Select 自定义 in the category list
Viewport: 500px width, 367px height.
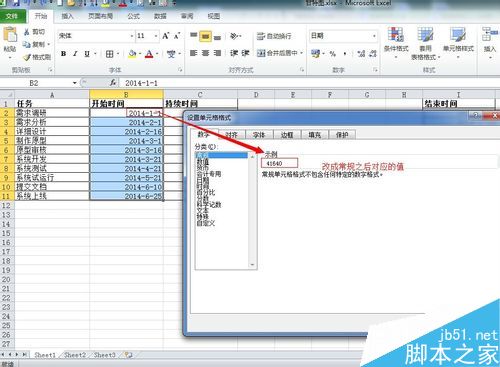(x=206, y=223)
